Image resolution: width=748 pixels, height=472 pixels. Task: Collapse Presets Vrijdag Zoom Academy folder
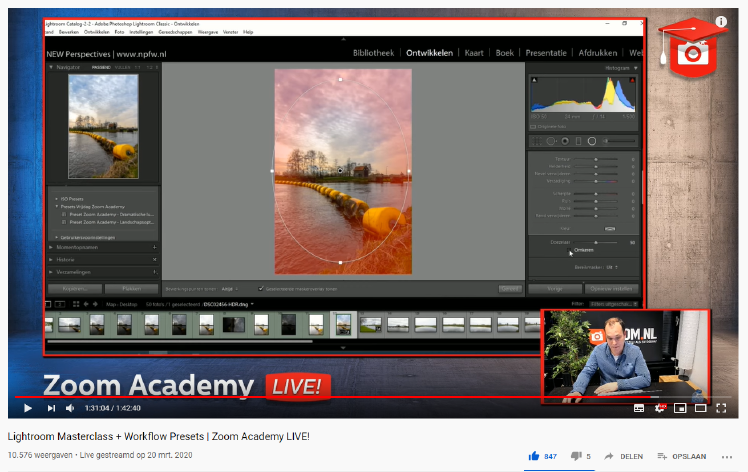pyautogui.click(x=56, y=207)
